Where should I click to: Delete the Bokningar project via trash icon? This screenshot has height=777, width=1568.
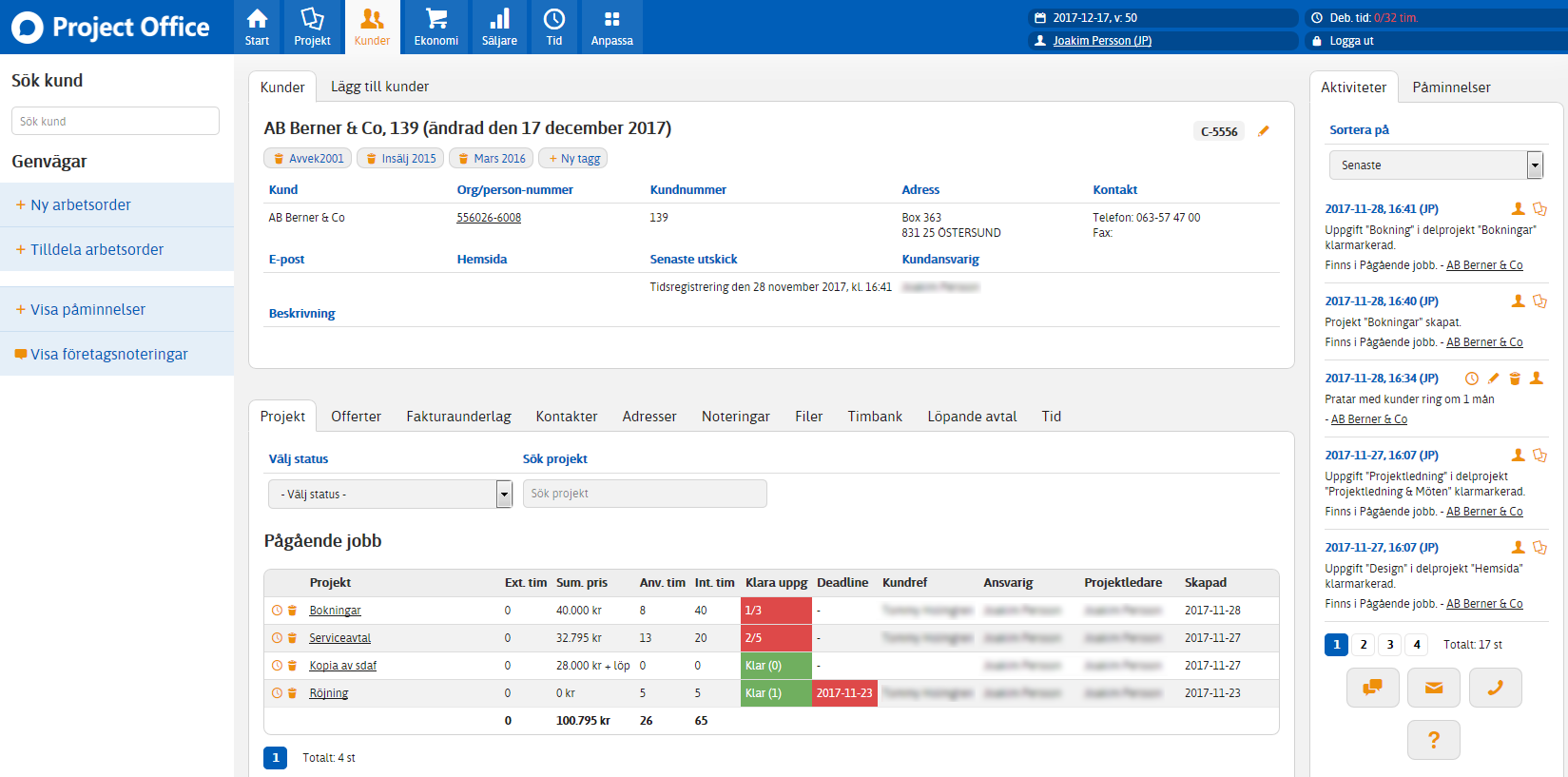293,611
